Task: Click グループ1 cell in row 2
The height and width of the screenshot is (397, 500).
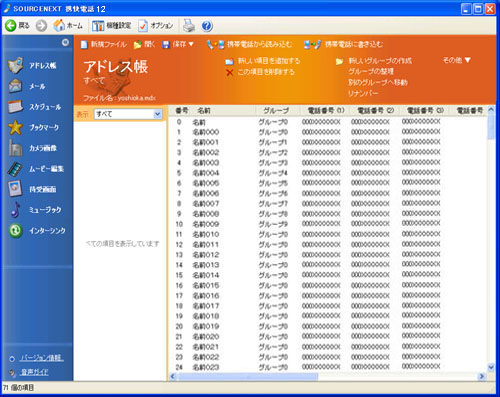Action: pos(273,142)
